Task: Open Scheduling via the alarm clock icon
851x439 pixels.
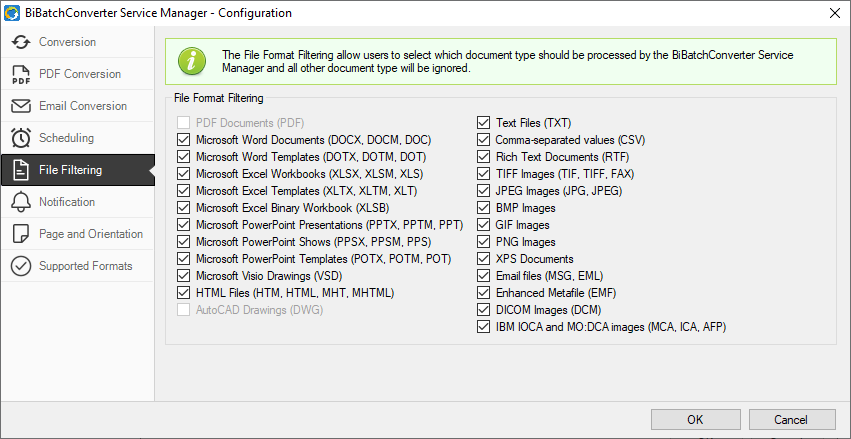Action: click(x=21, y=138)
